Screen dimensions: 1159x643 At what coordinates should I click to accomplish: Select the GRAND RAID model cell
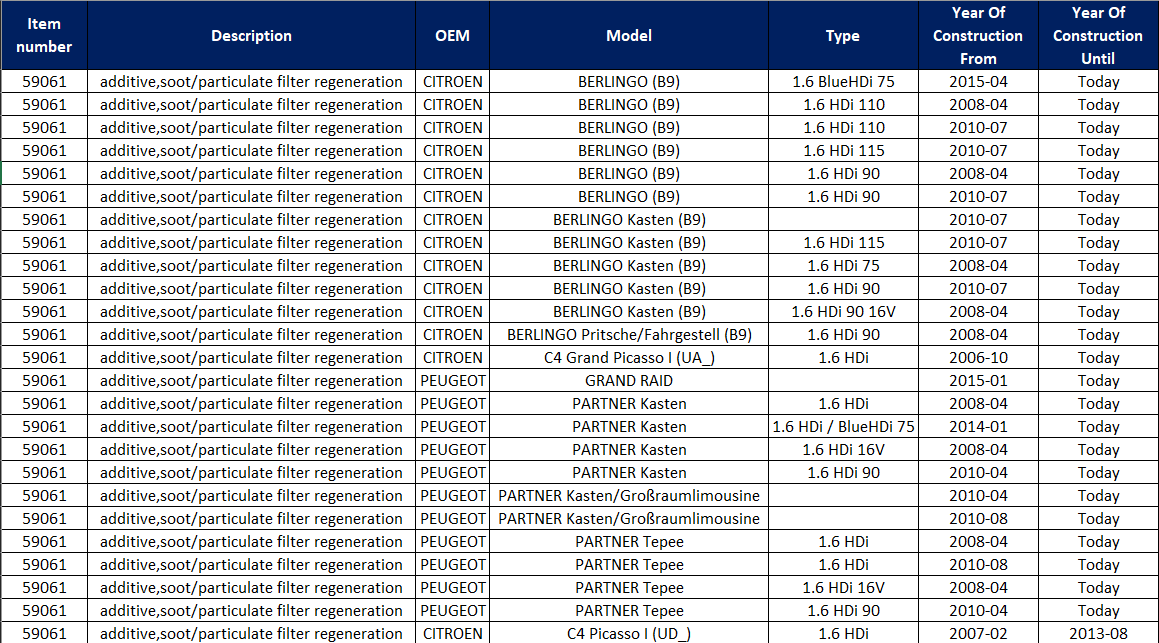(x=629, y=381)
